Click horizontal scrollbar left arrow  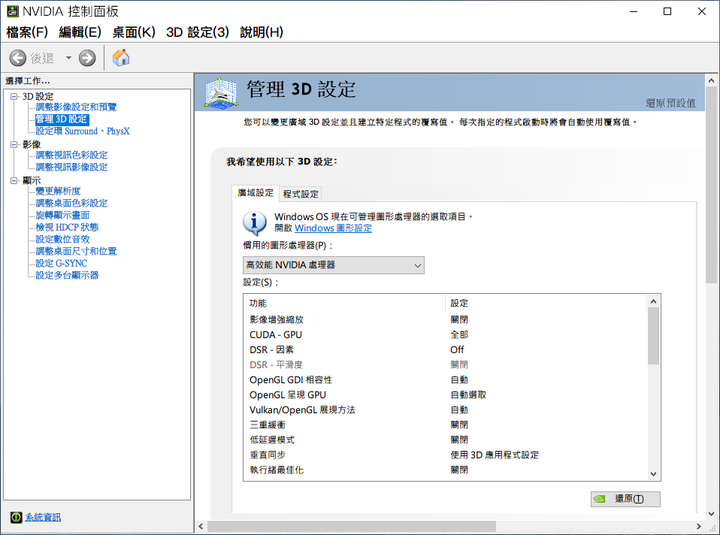(x=201, y=526)
